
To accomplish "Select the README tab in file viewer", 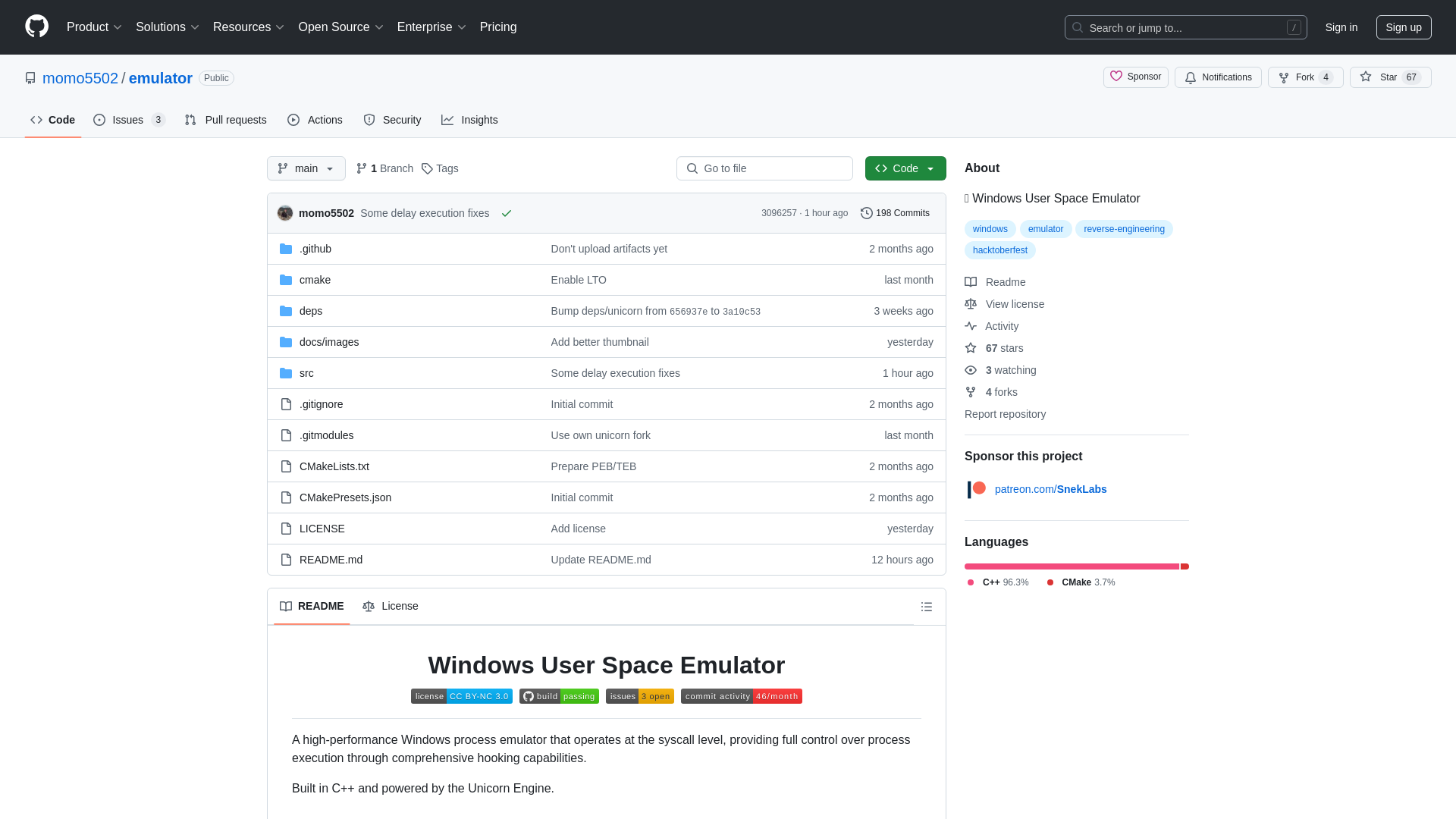I will click(312, 606).
